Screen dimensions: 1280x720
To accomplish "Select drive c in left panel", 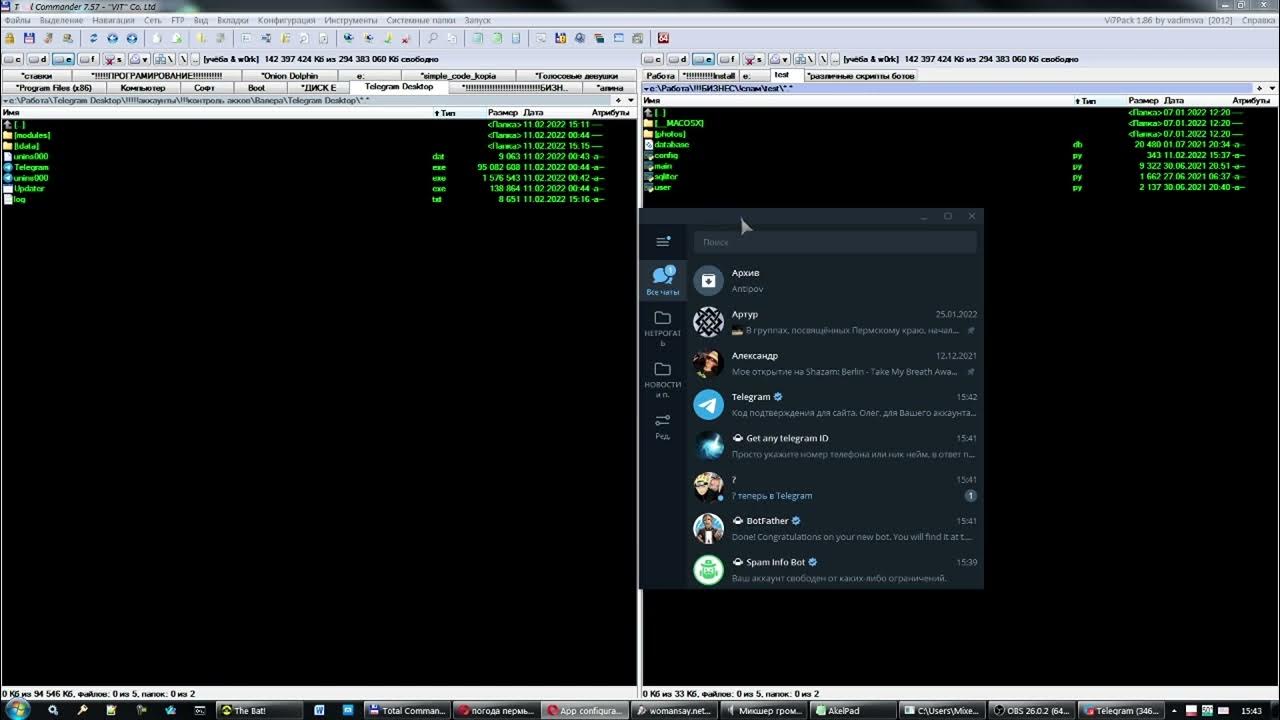I will (13, 59).
